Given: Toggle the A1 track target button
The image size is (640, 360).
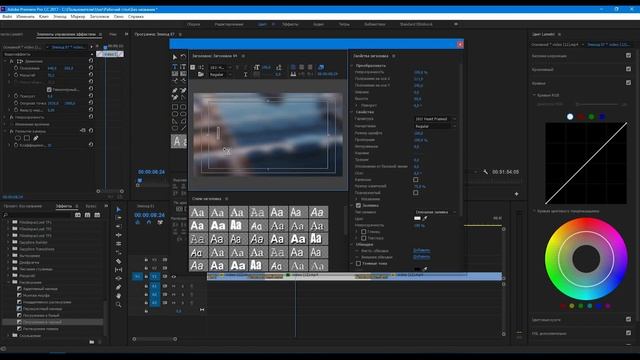Looking at the screenshot, I should (x=155, y=286).
